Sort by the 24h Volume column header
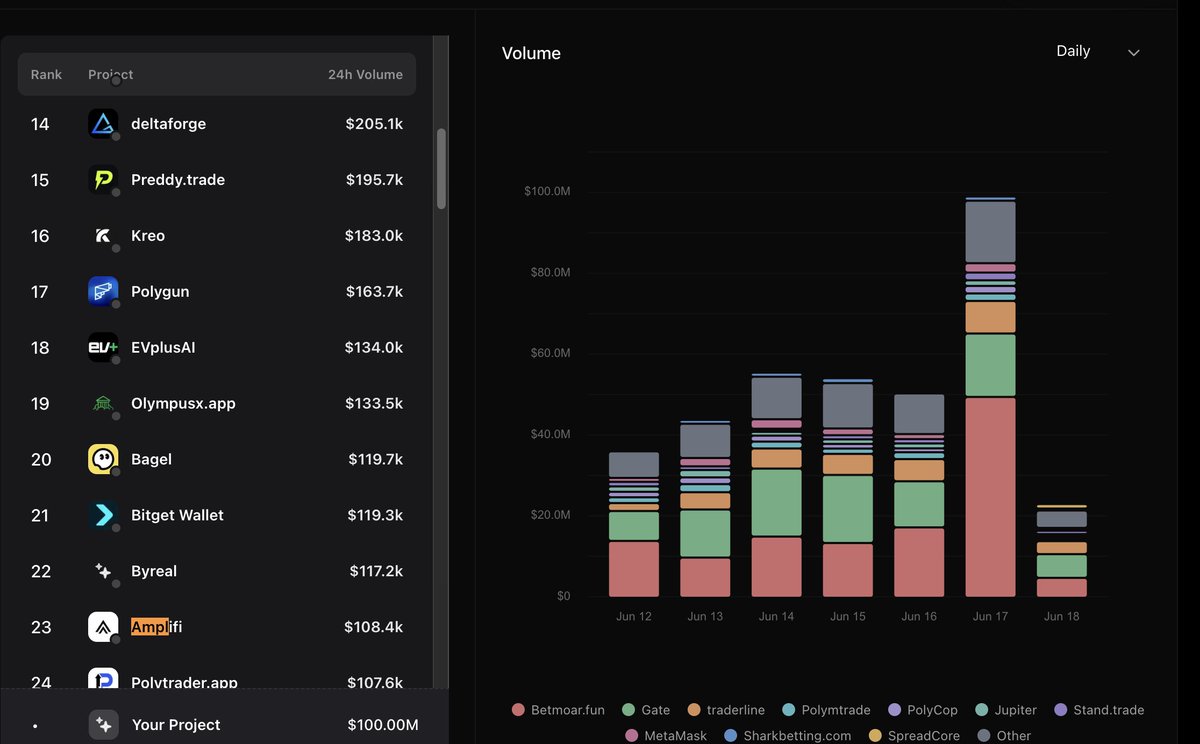This screenshot has height=744, width=1200. 365,74
